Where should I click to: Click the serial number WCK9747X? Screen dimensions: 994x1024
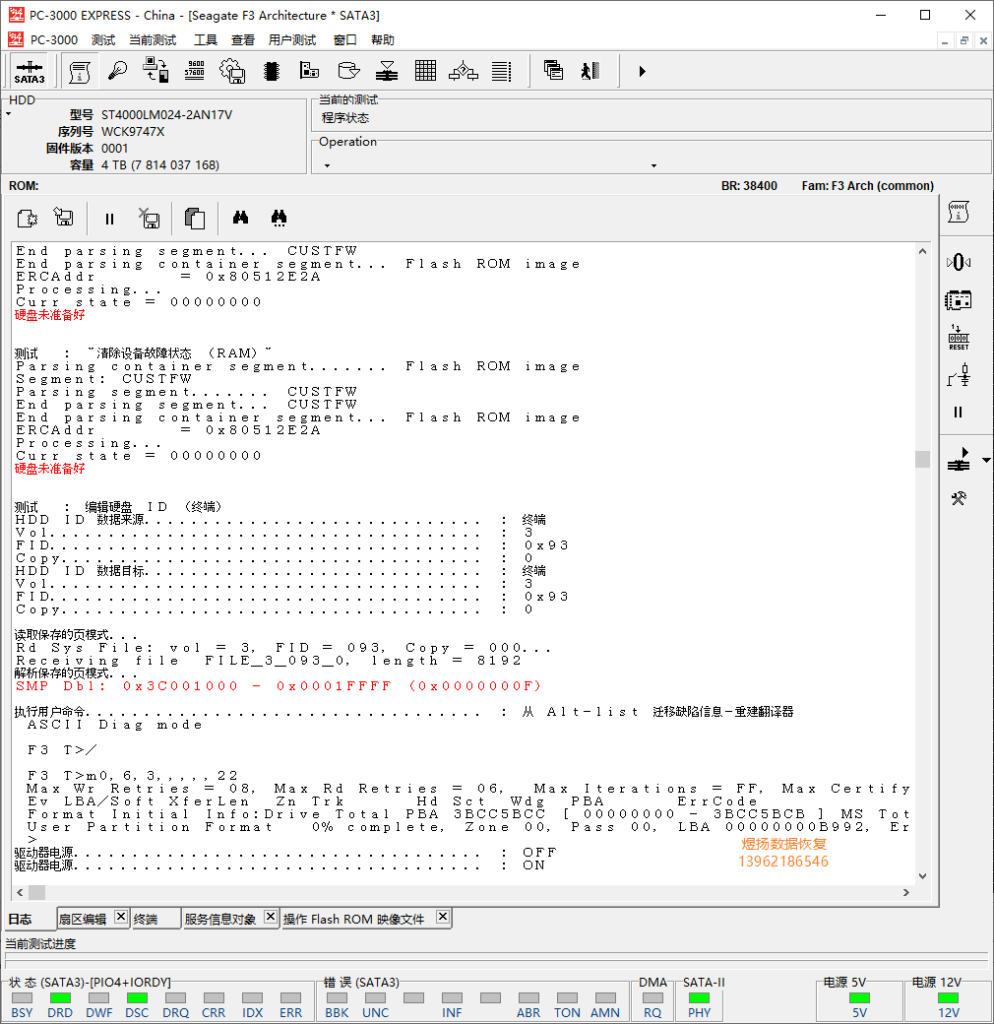pos(133,132)
